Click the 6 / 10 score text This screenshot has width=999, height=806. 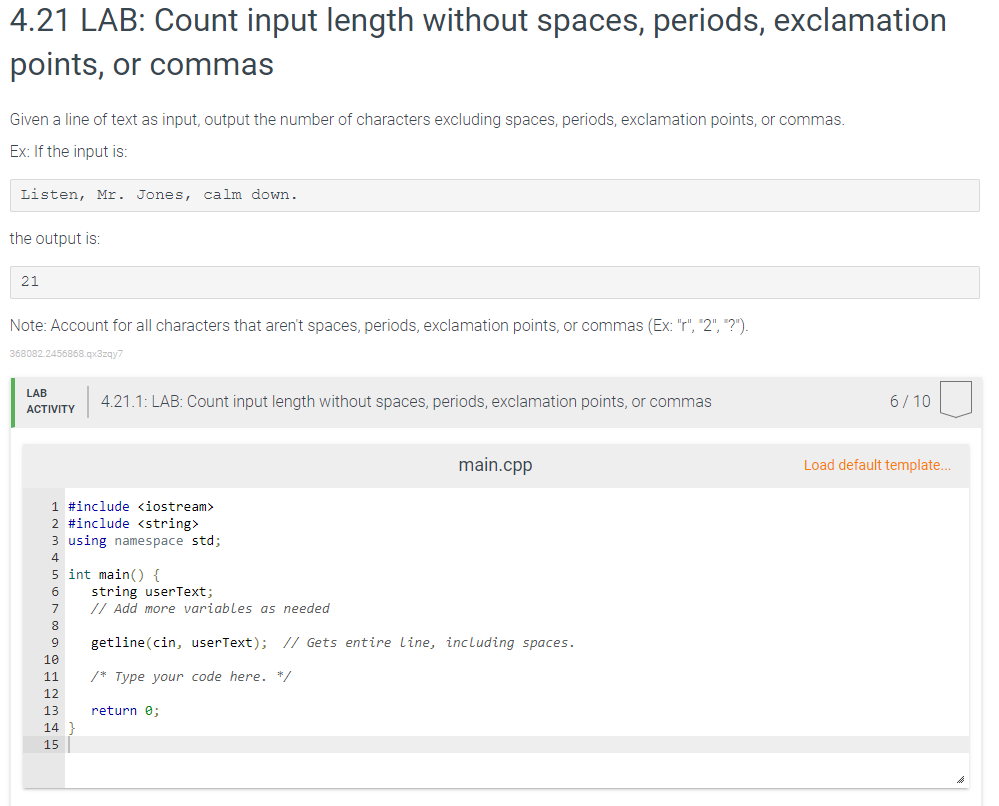point(910,401)
